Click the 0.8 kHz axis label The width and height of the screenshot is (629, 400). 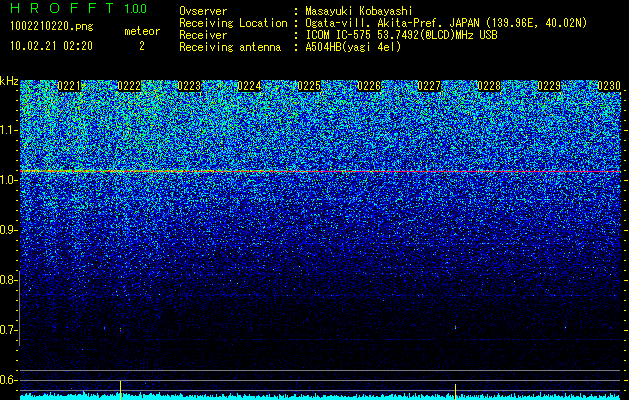point(7,280)
